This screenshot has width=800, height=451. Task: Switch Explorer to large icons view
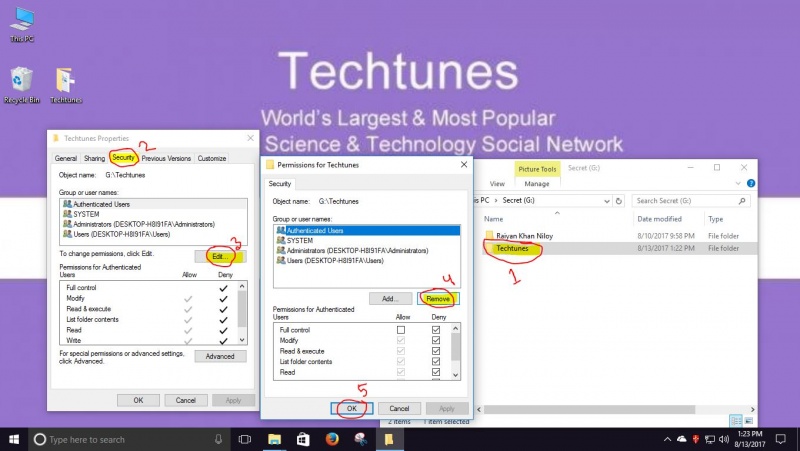[748, 421]
